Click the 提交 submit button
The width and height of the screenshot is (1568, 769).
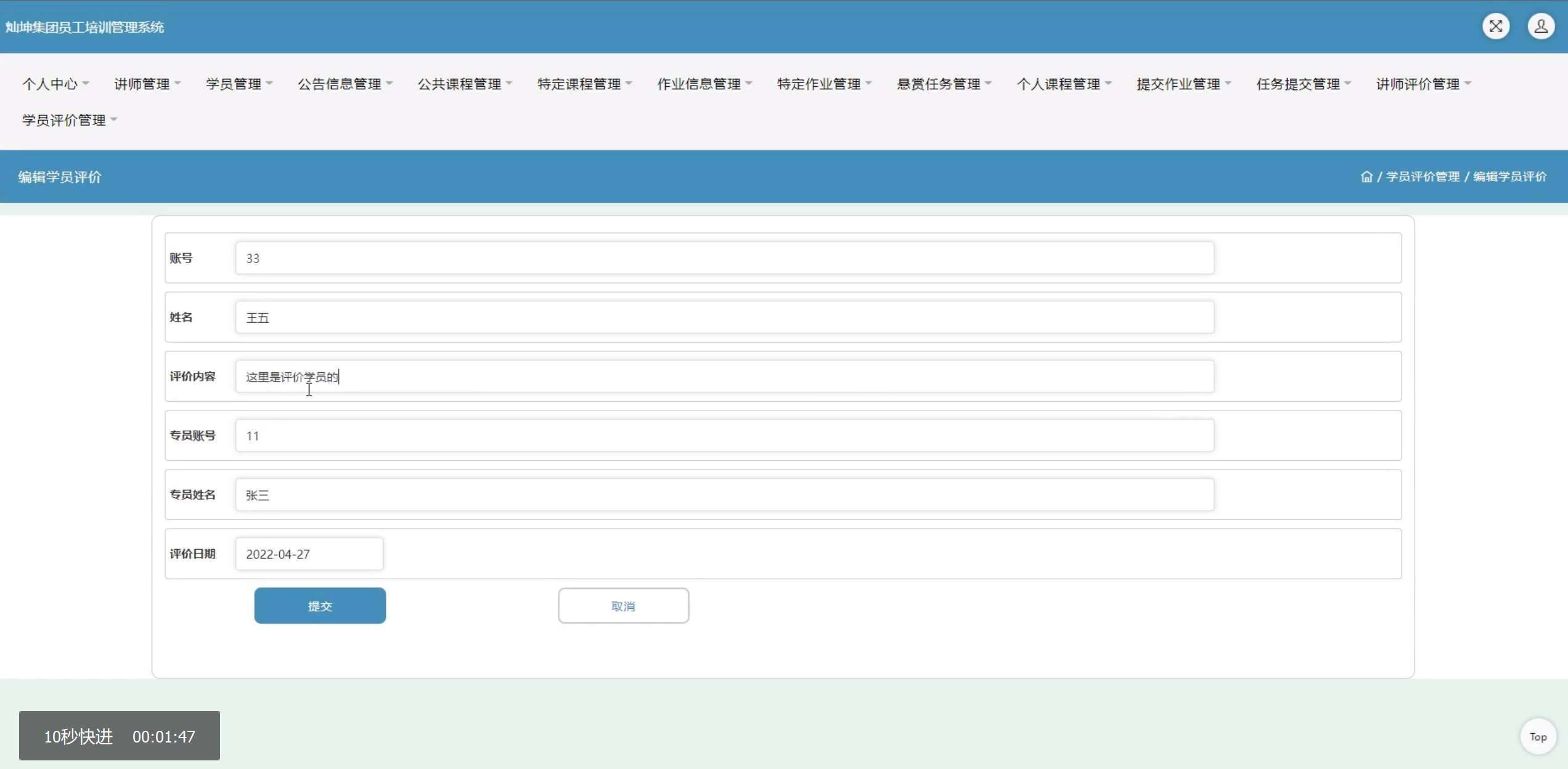[320, 606]
